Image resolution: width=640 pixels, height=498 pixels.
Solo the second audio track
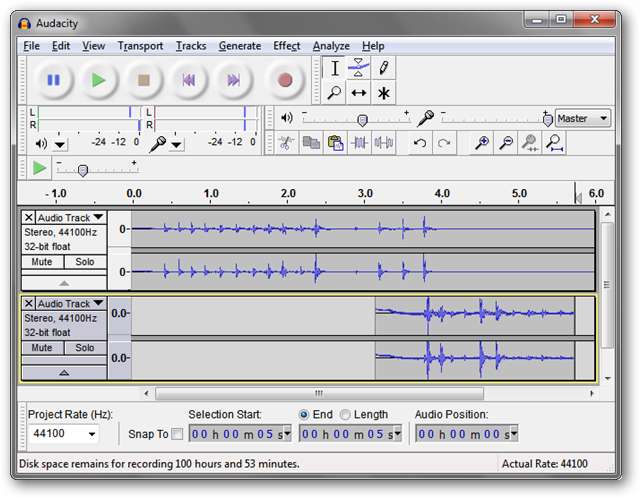tap(85, 348)
